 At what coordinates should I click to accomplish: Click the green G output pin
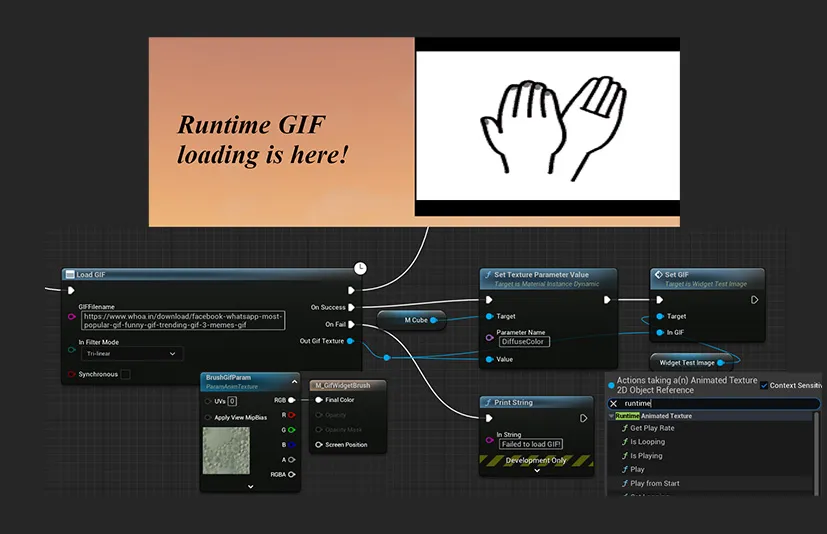(x=292, y=430)
